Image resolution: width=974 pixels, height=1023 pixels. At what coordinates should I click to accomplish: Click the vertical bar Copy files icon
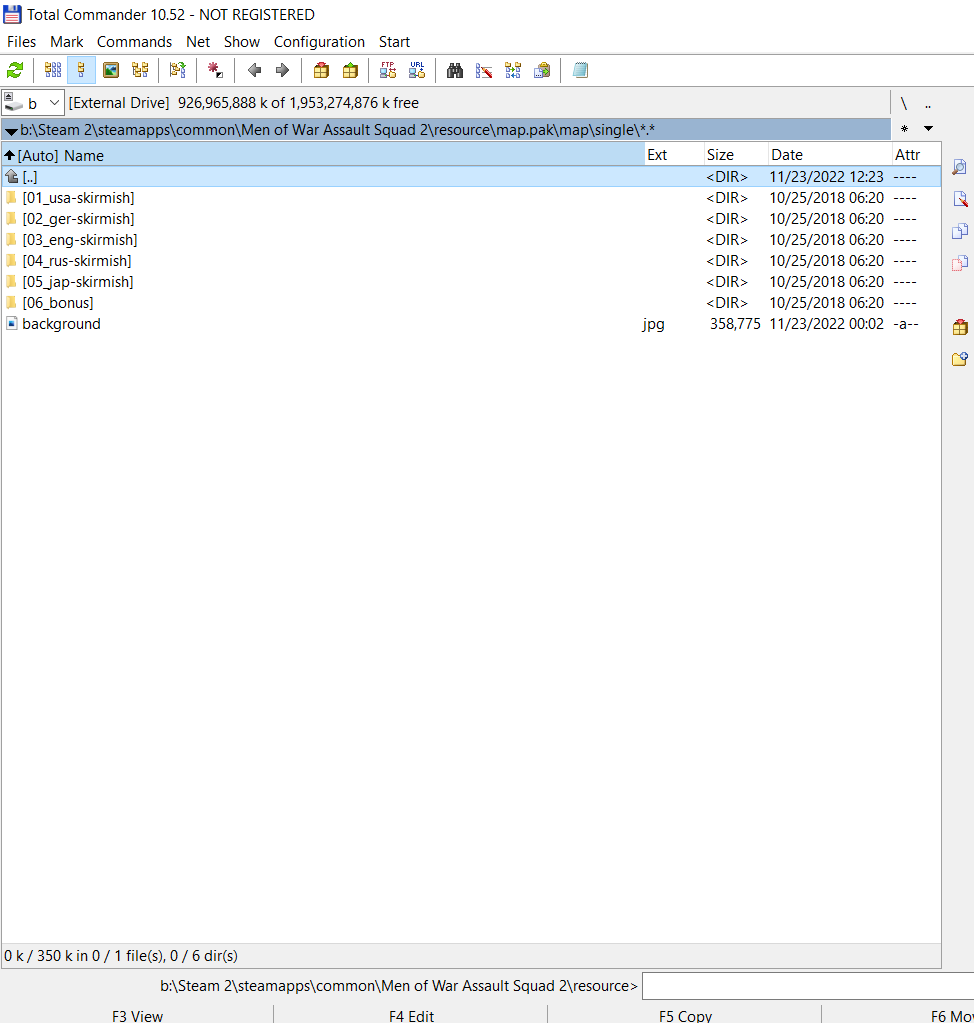pyautogui.click(x=960, y=231)
